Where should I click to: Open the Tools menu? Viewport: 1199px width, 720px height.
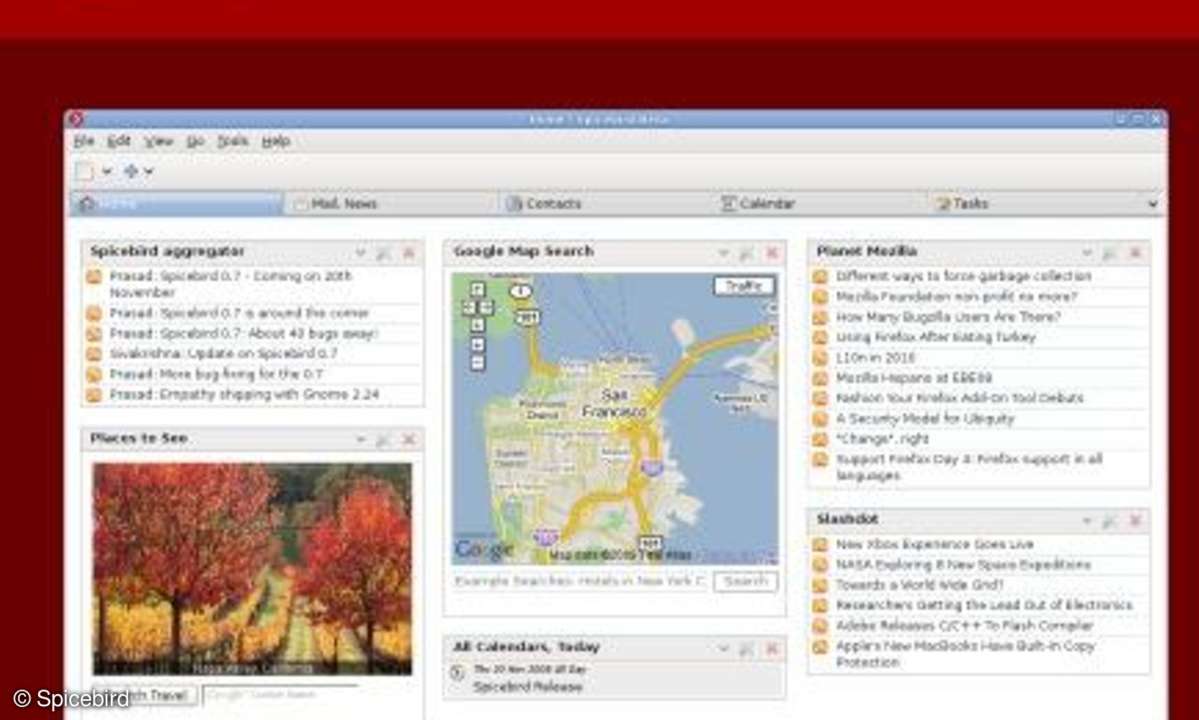232,141
